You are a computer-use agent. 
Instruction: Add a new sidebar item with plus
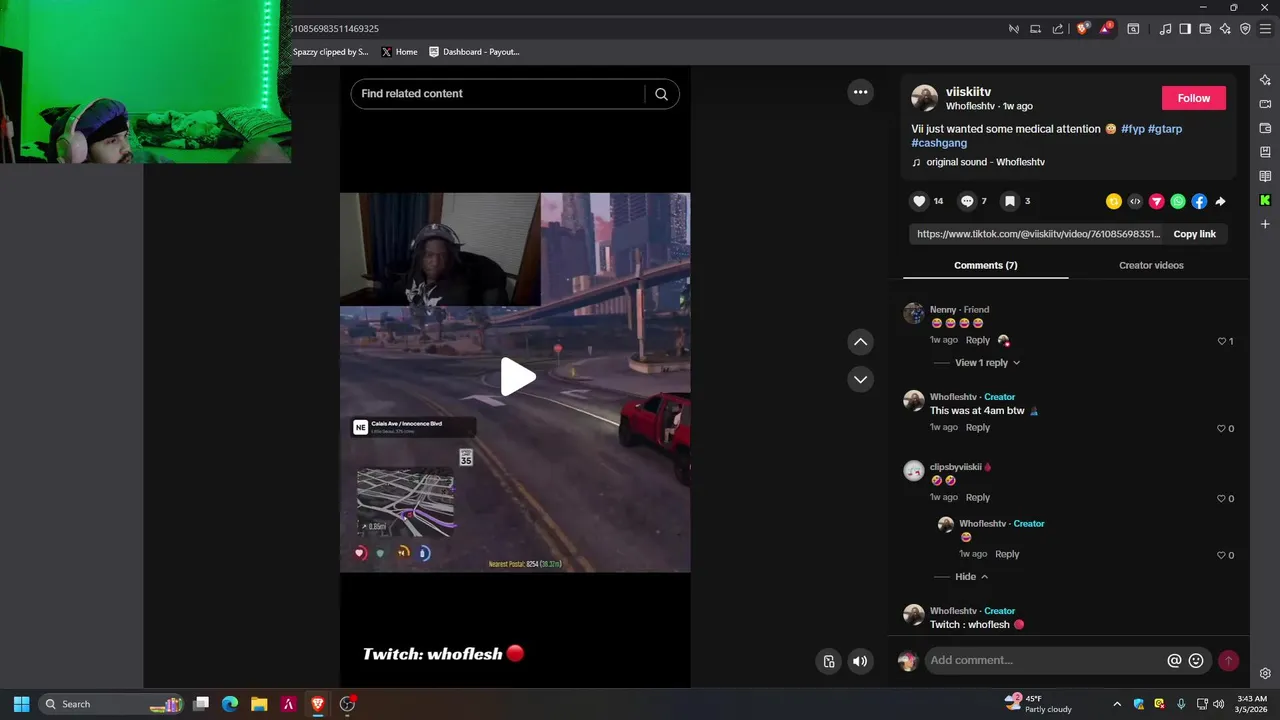1265,224
